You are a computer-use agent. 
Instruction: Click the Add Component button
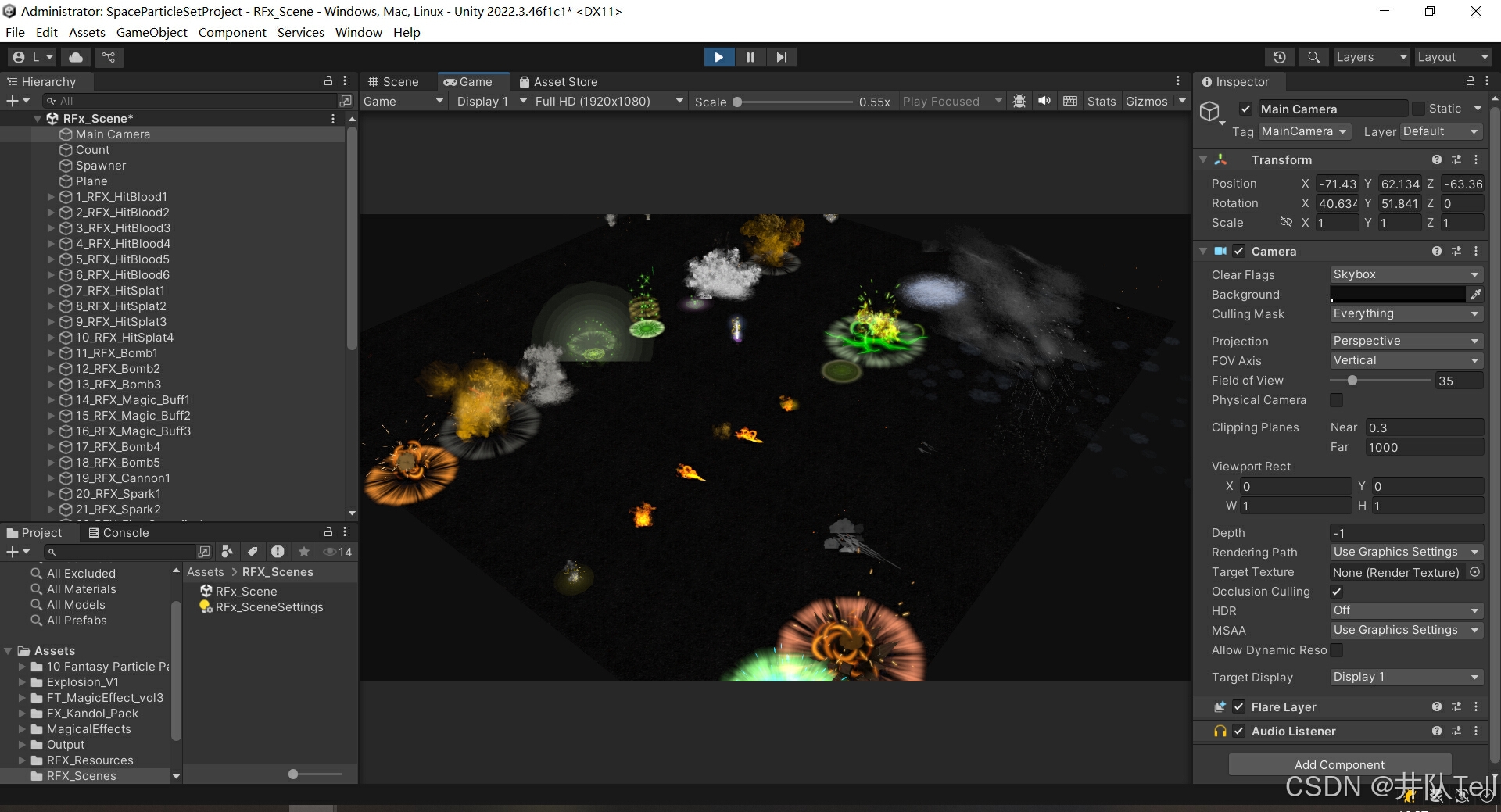click(1339, 764)
